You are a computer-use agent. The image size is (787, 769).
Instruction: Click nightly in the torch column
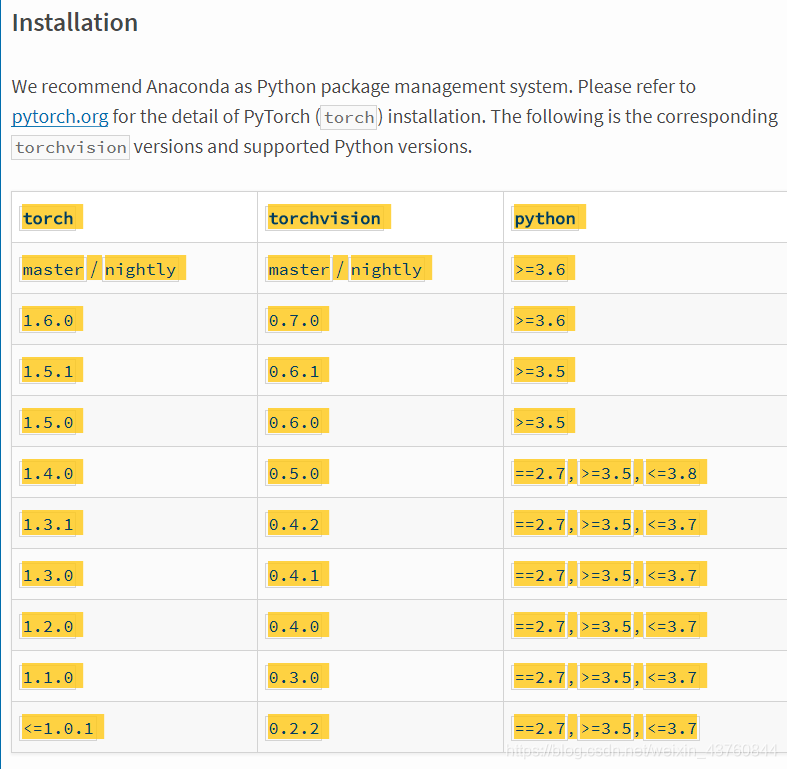140,270
